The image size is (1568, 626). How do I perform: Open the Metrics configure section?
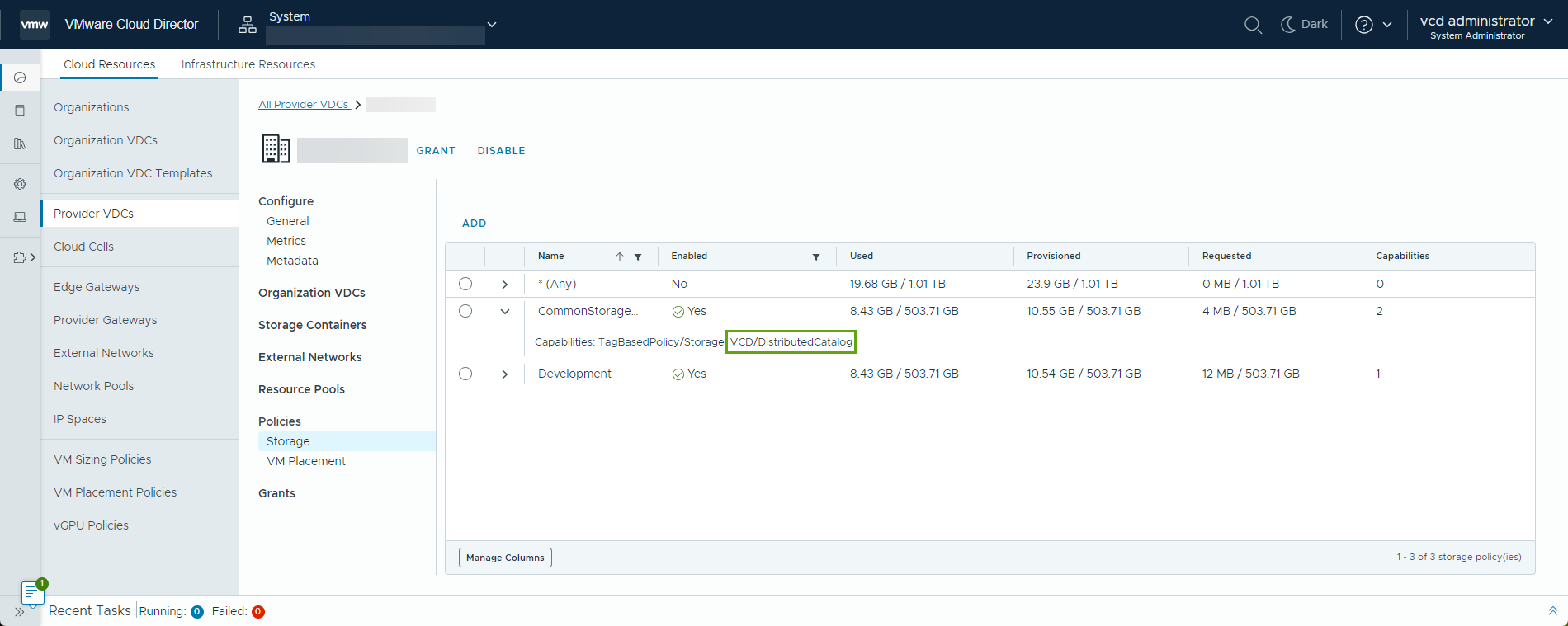point(286,241)
